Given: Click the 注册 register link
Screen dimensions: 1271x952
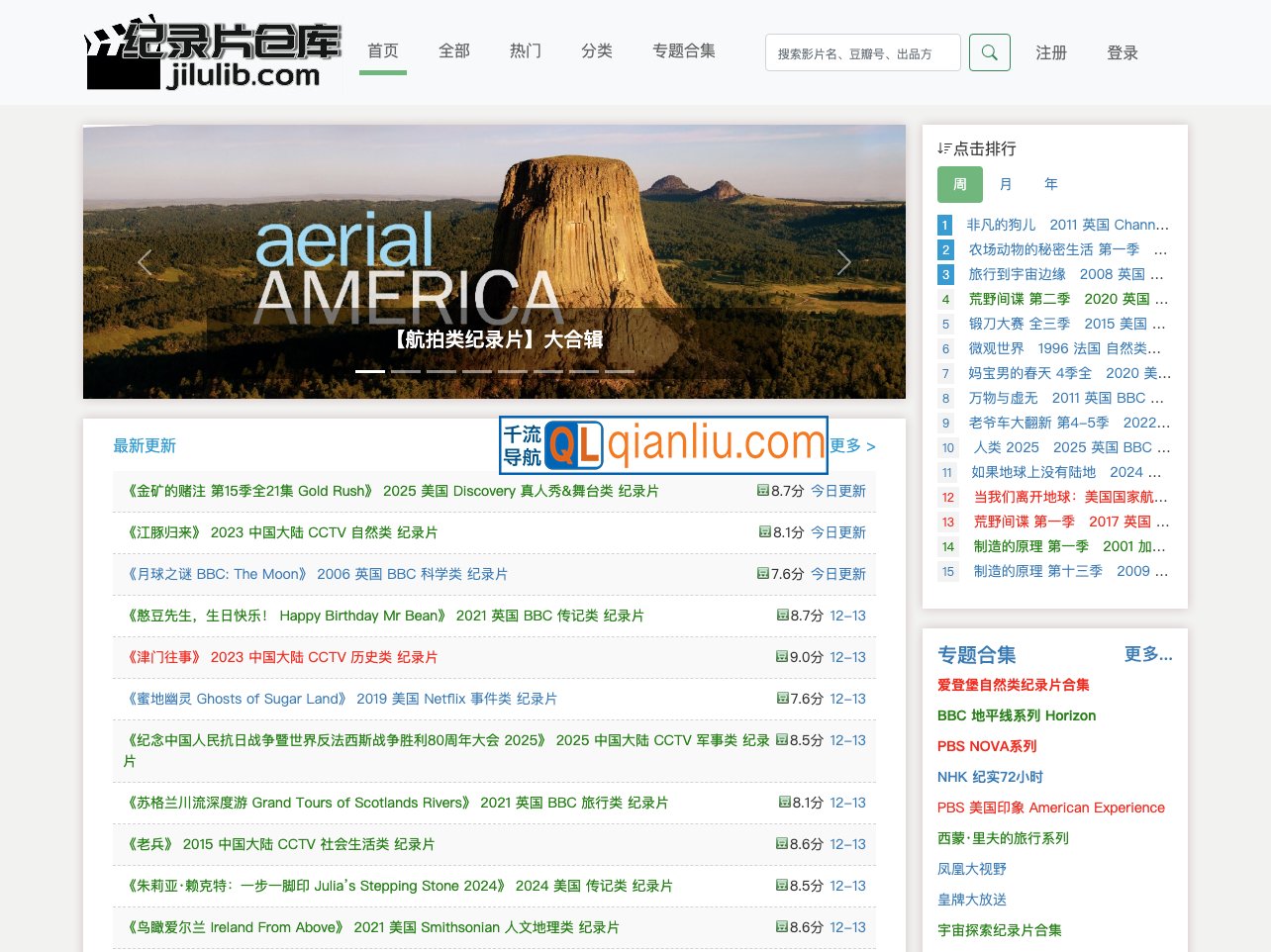Looking at the screenshot, I should (x=1050, y=52).
